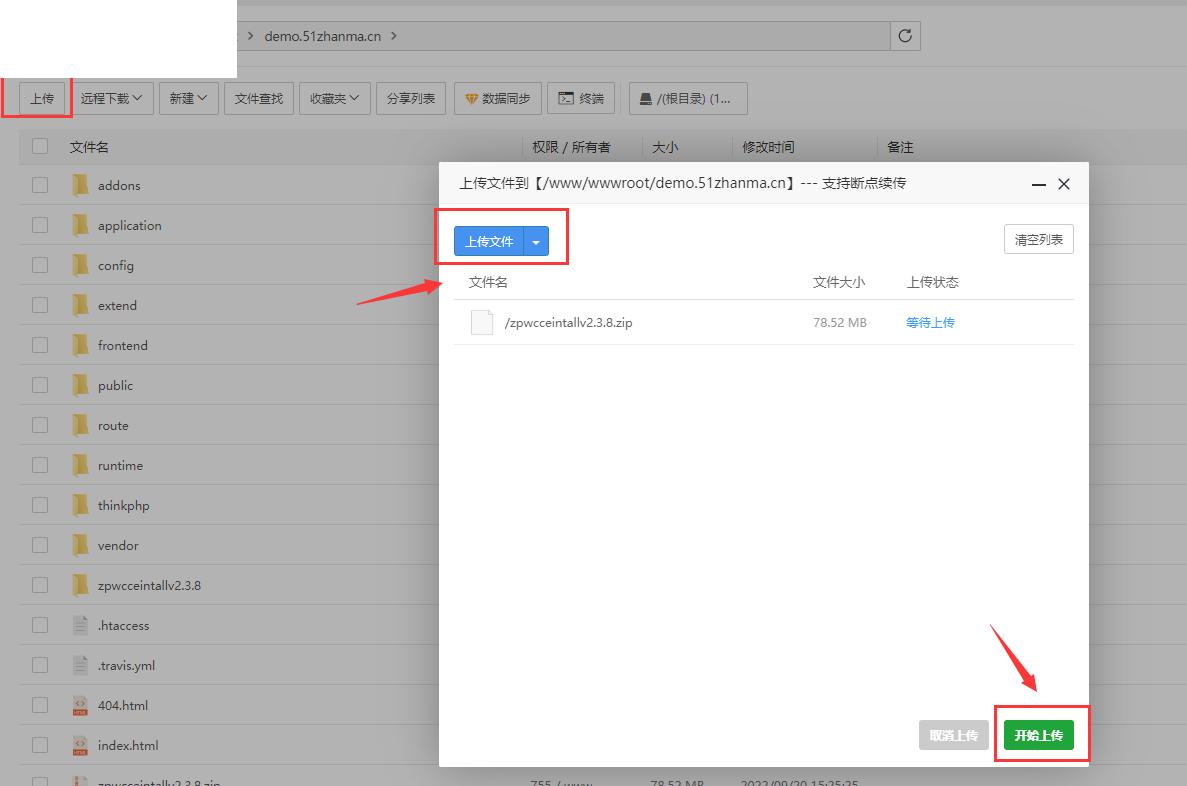Open the 终端 terminal icon button
Image resolution: width=1187 pixels, height=786 pixels.
(x=567, y=98)
